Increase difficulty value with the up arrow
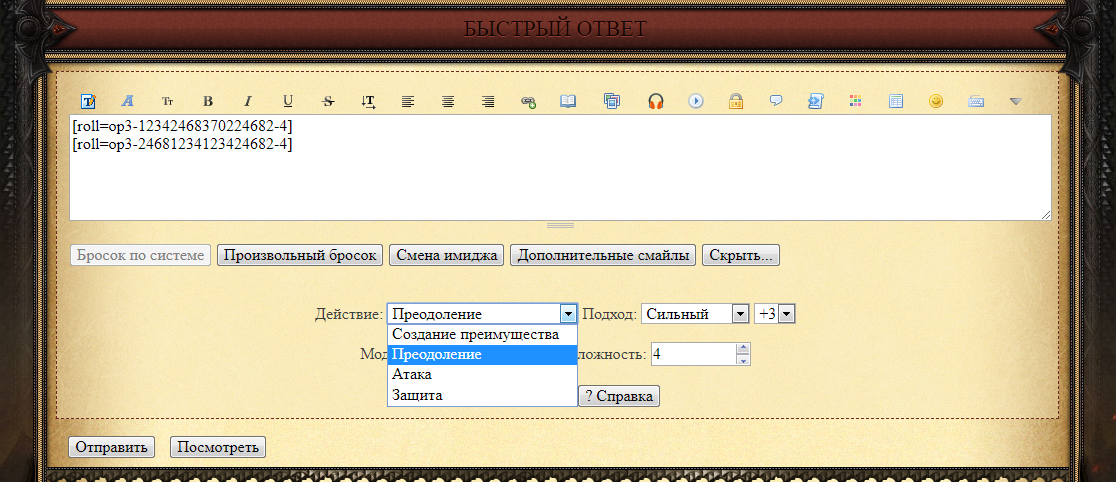This screenshot has width=1116, height=482. click(742, 348)
